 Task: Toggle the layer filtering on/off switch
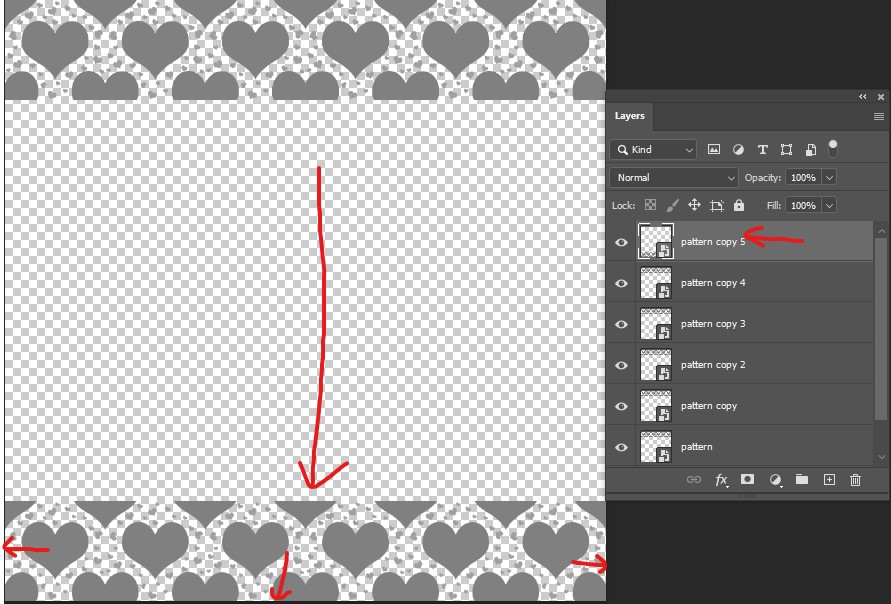(x=833, y=148)
